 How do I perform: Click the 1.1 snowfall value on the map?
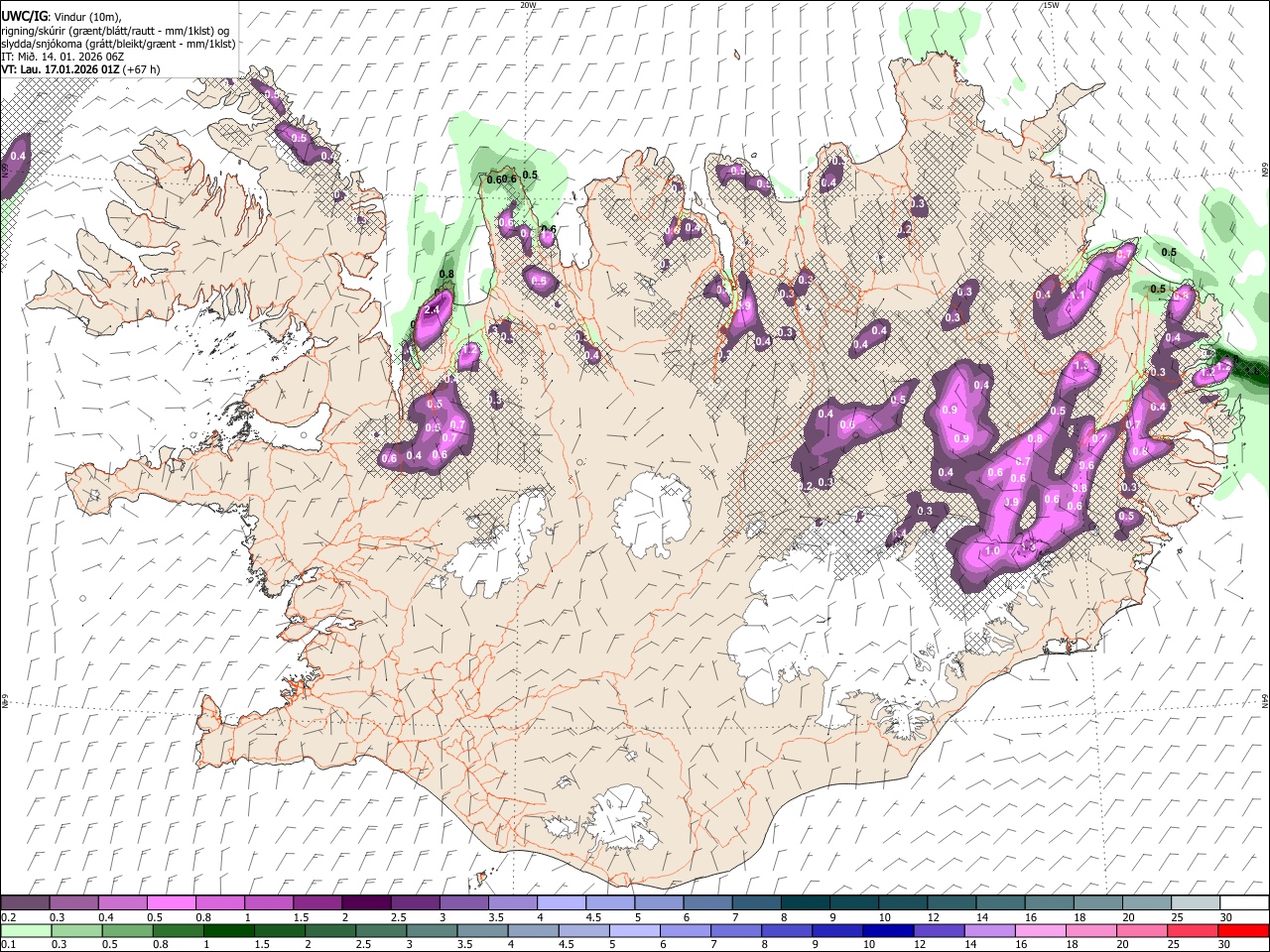(x=1076, y=295)
